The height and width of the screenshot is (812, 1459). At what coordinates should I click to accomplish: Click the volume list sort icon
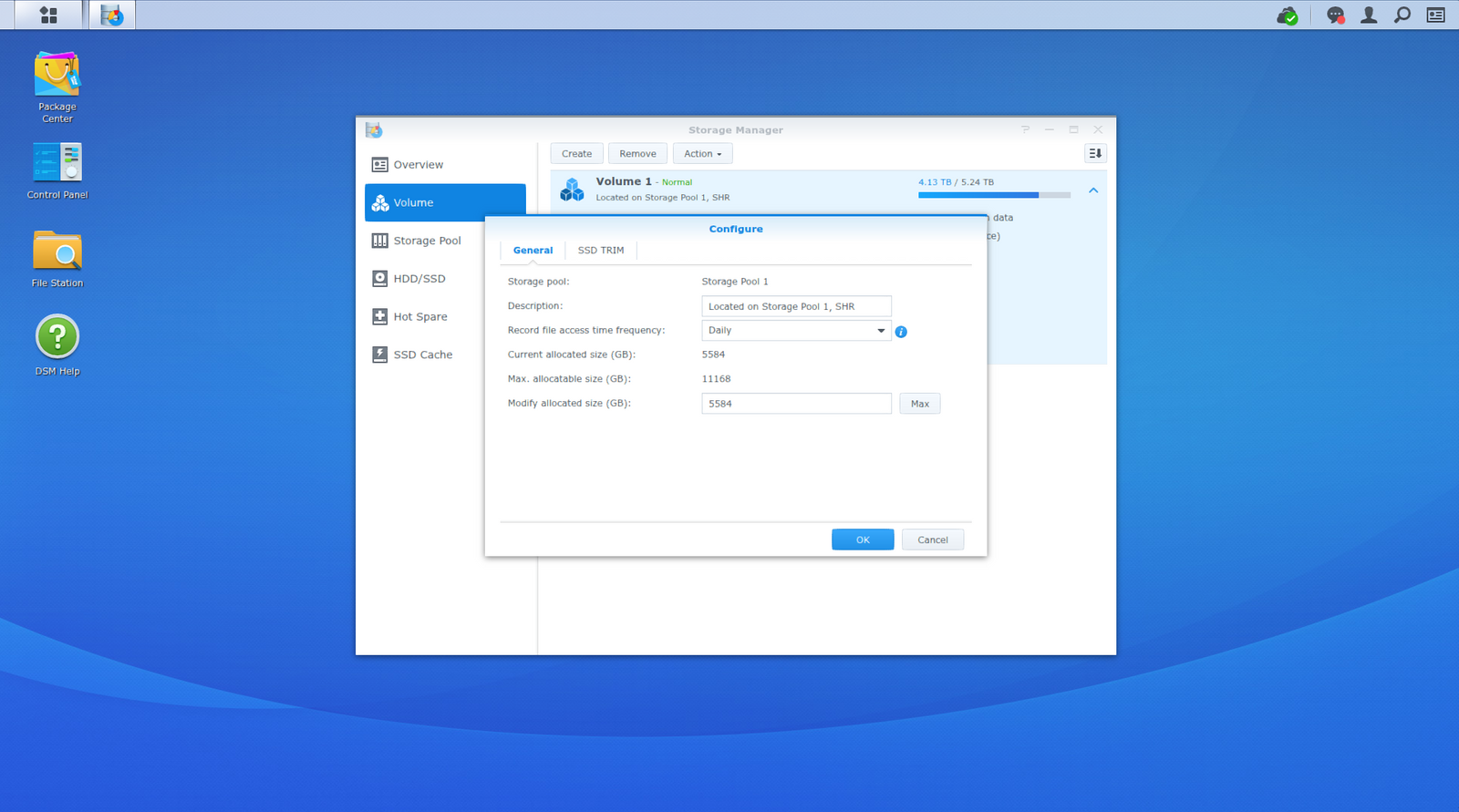1095,153
